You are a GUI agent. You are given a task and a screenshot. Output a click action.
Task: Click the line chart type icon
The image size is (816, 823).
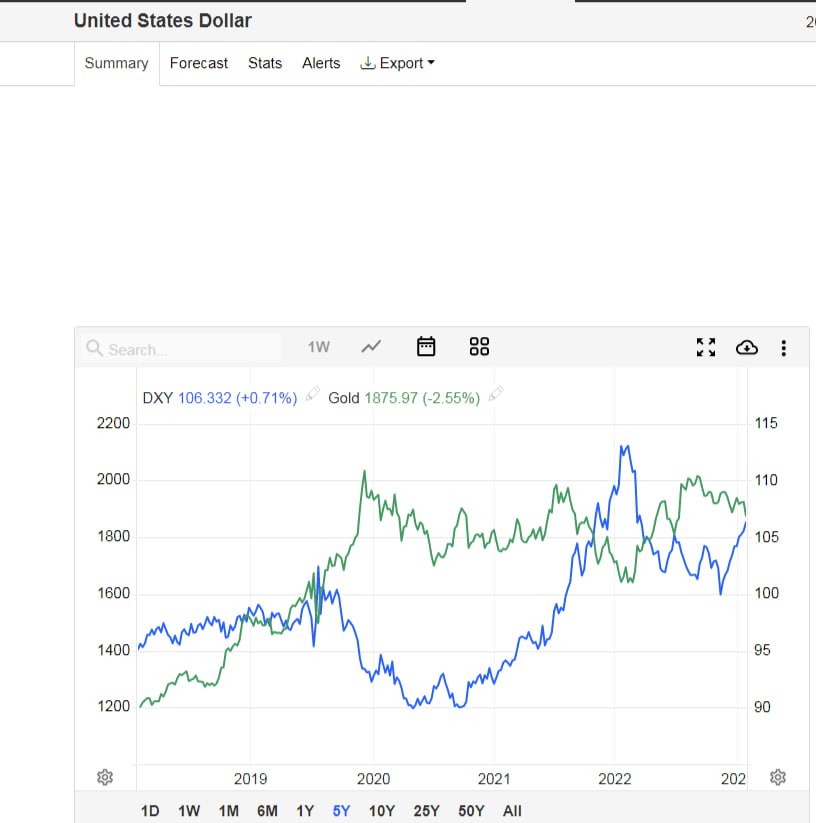click(x=371, y=347)
